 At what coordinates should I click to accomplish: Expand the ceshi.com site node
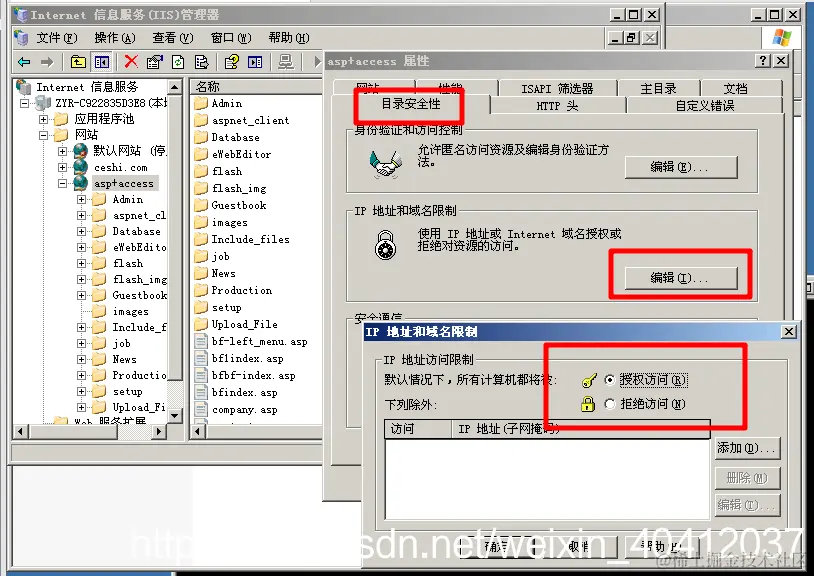(x=63, y=167)
